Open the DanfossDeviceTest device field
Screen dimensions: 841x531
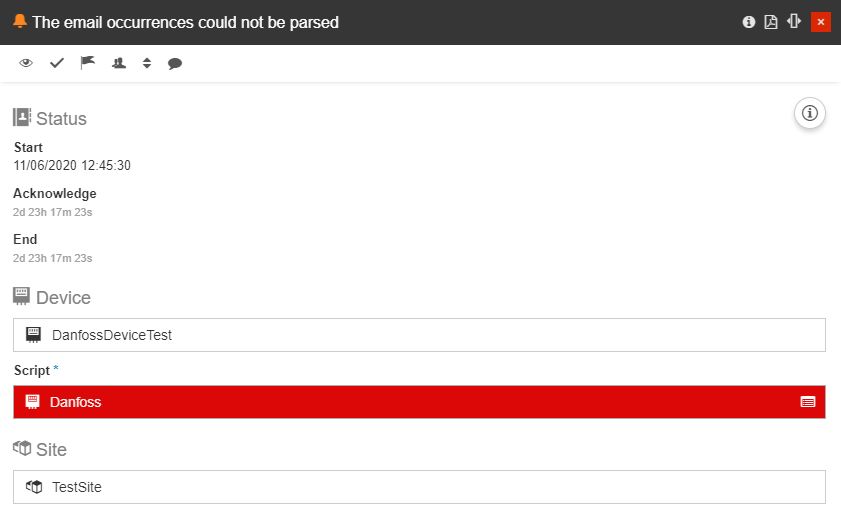[419, 335]
